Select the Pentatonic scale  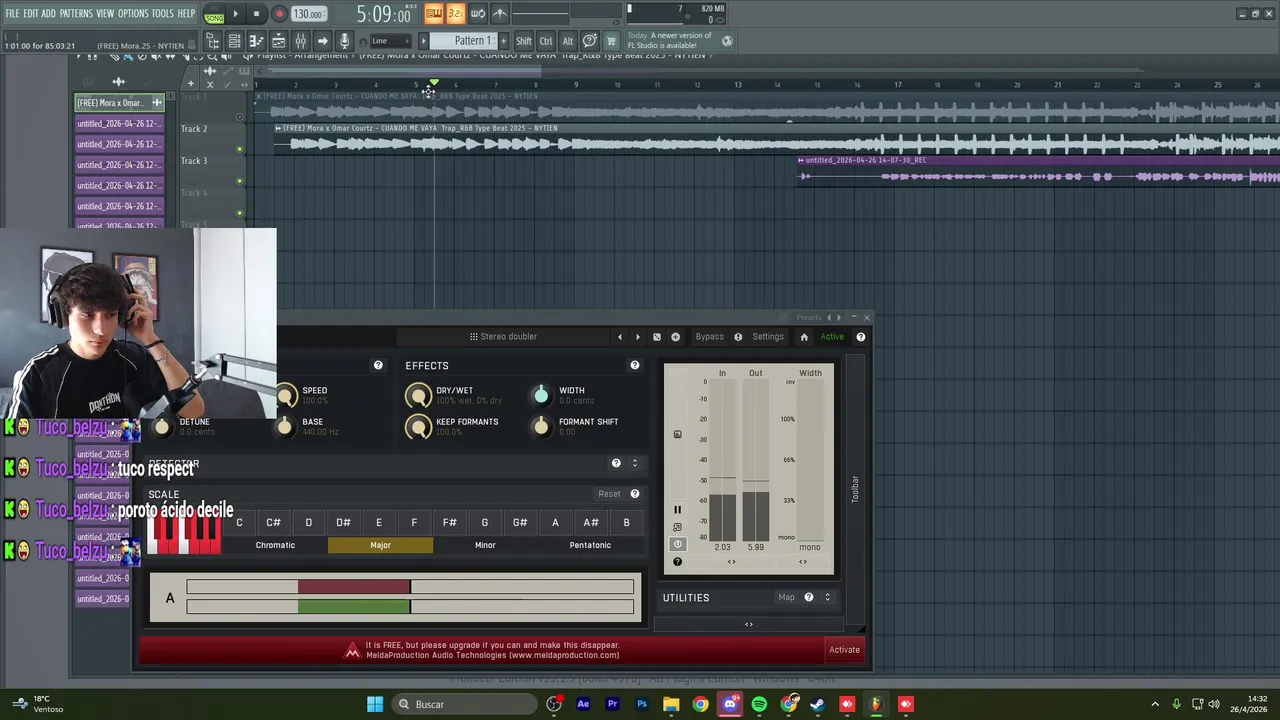pyautogui.click(x=590, y=545)
